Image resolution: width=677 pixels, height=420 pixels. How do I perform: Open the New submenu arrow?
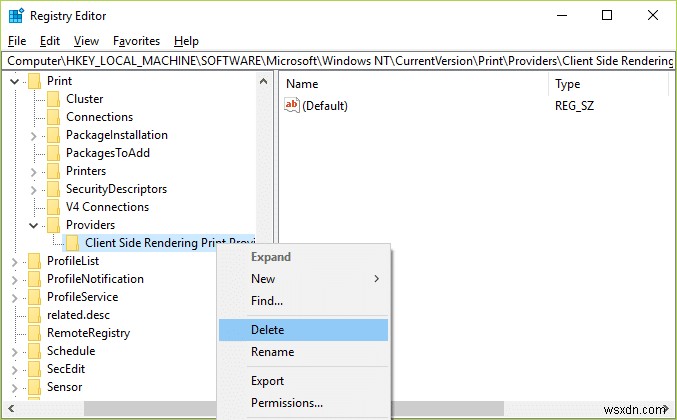(x=377, y=279)
